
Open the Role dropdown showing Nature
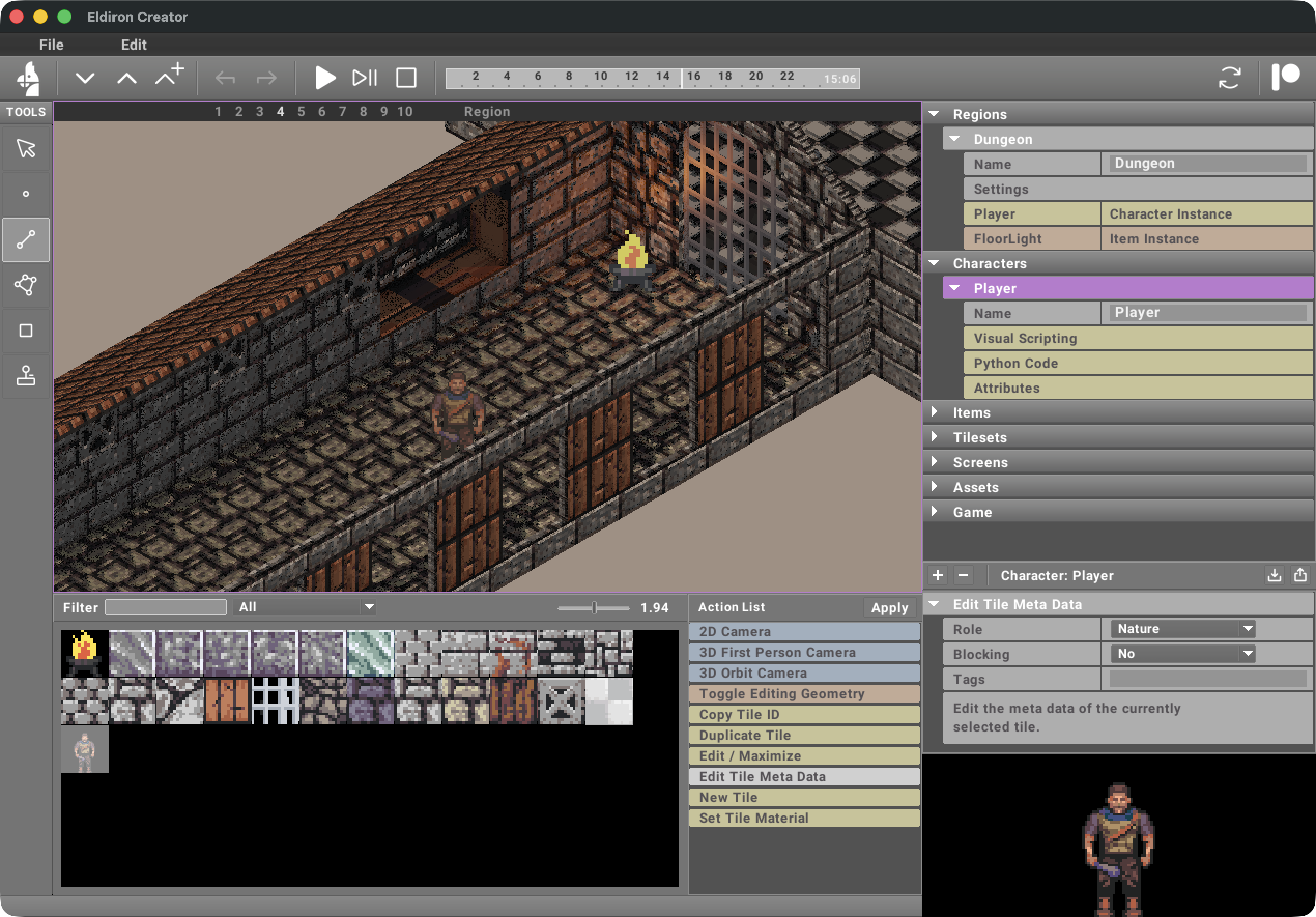(x=1182, y=629)
